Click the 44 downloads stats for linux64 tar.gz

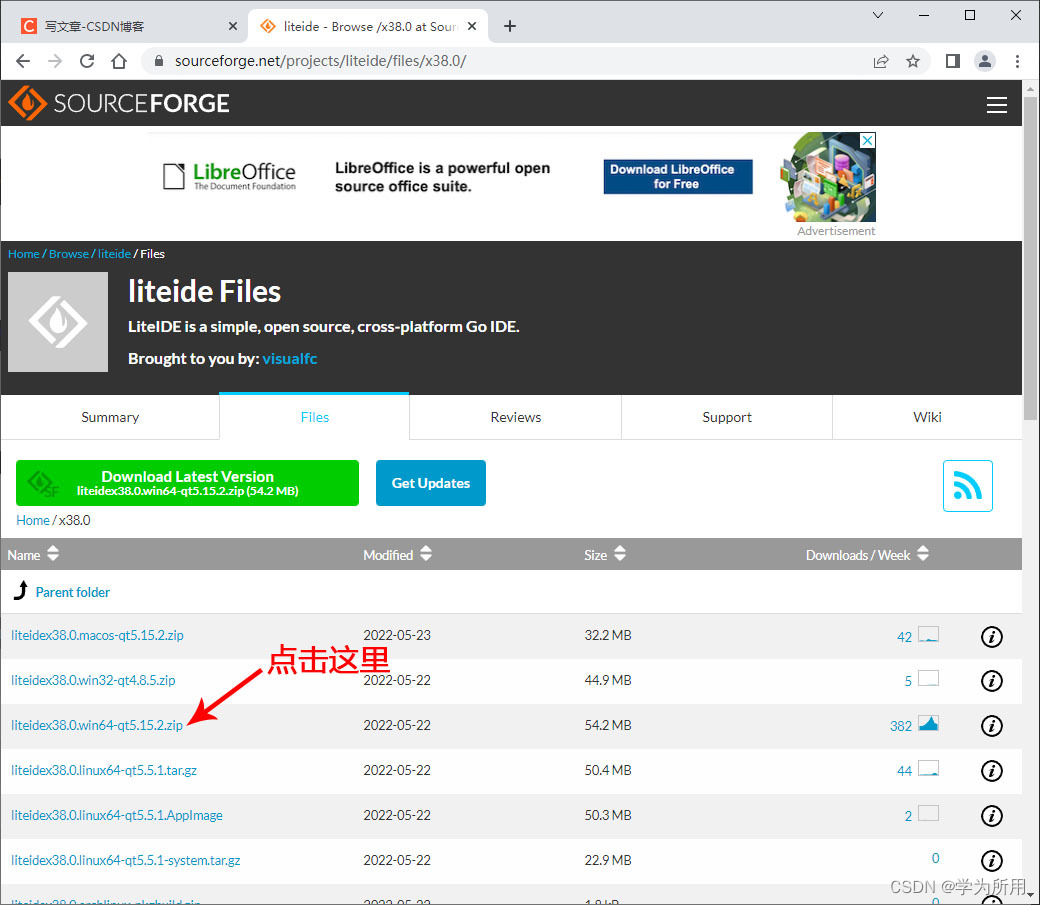point(904,771)
